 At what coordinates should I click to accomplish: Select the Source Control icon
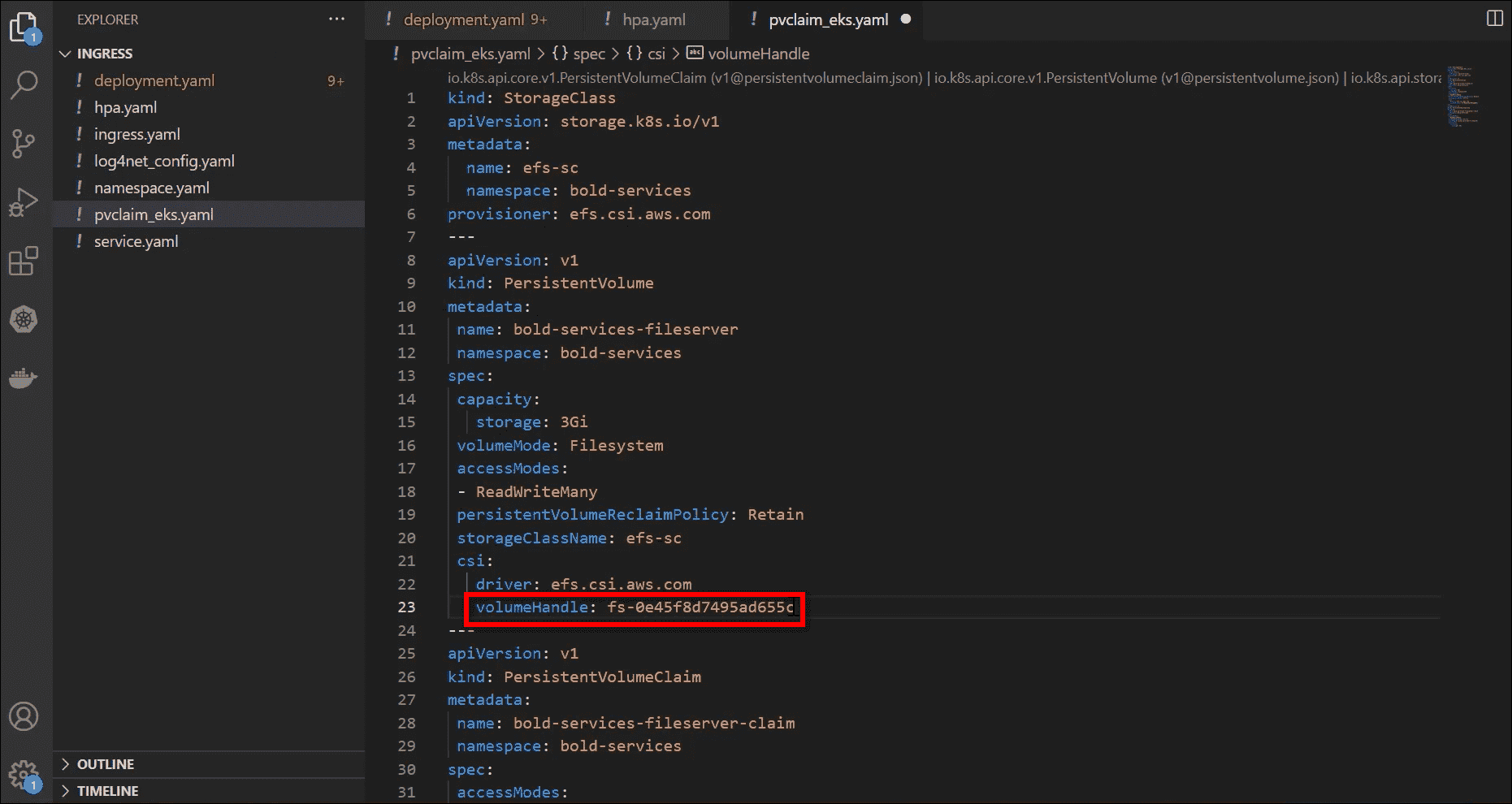[x=24, y=144]
